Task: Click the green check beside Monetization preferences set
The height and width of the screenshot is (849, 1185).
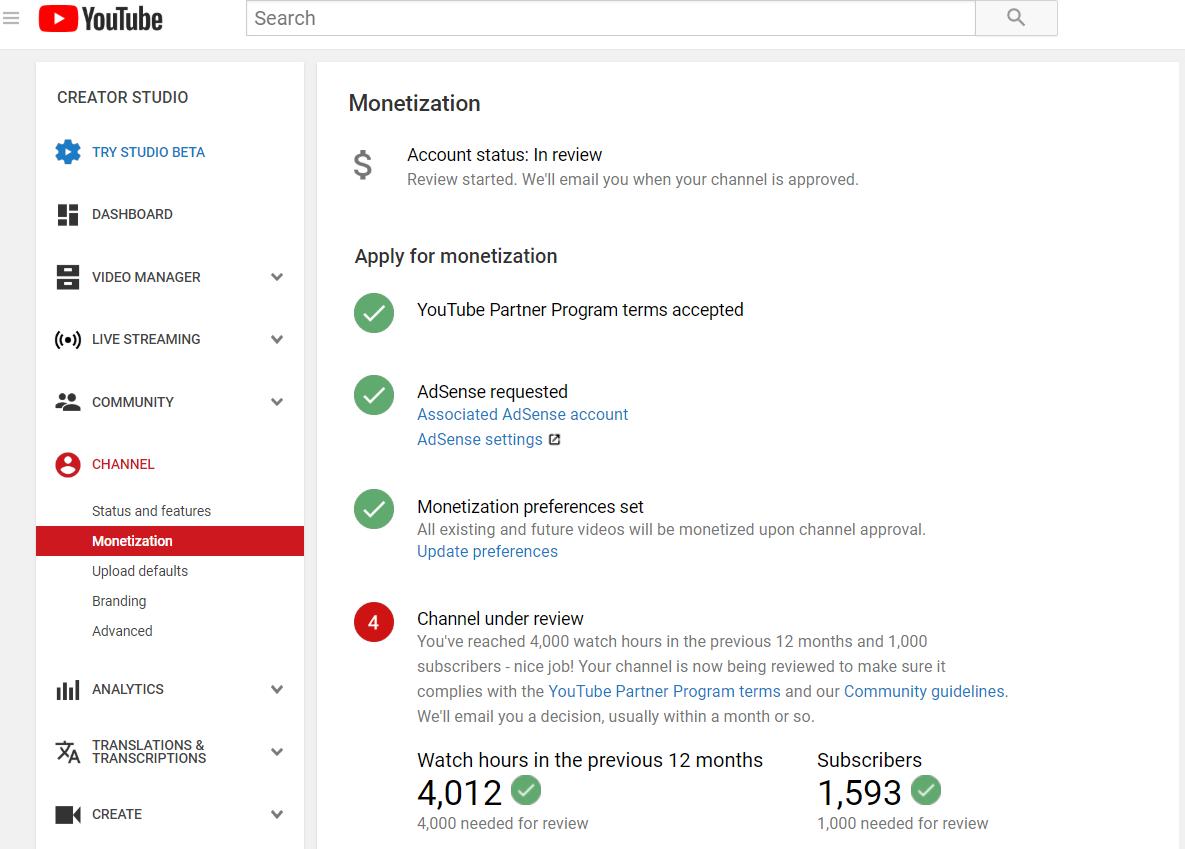Action: tap(374, 509)
